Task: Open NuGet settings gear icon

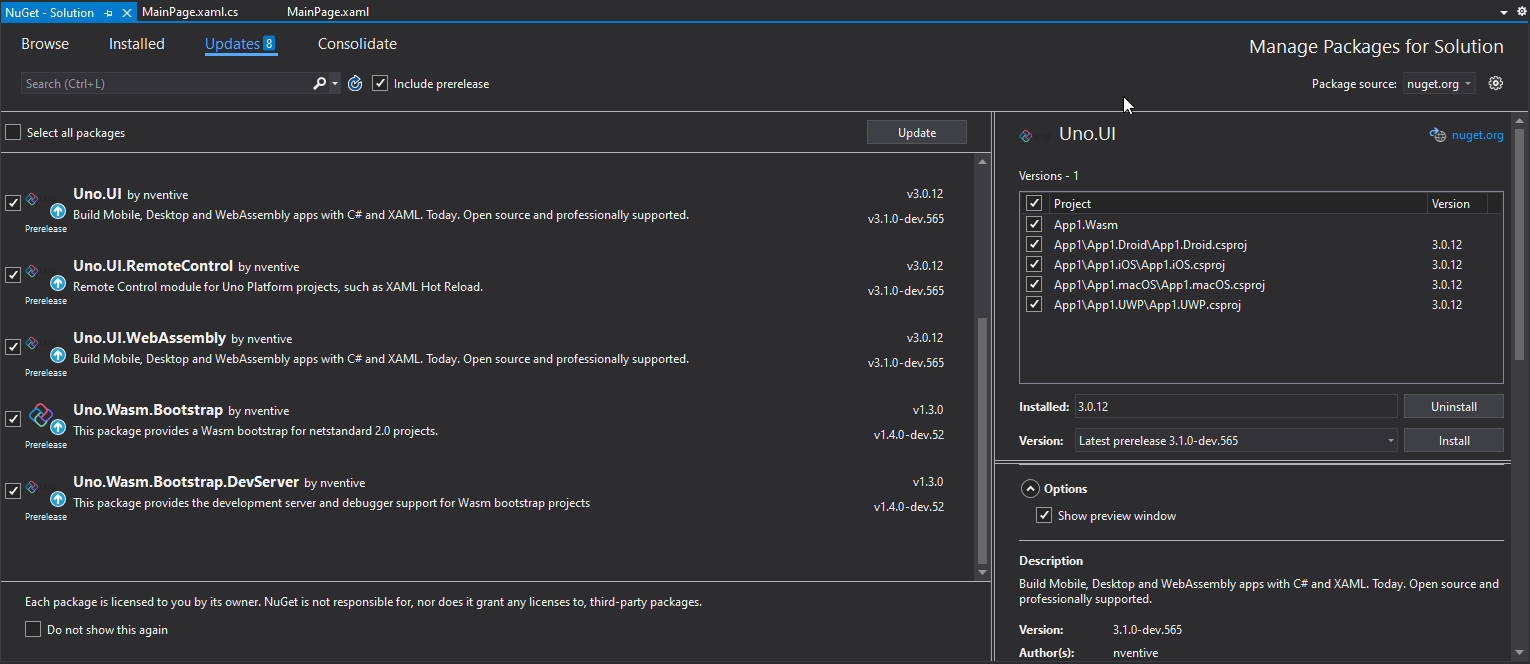Action: (x=1496, y=84)
